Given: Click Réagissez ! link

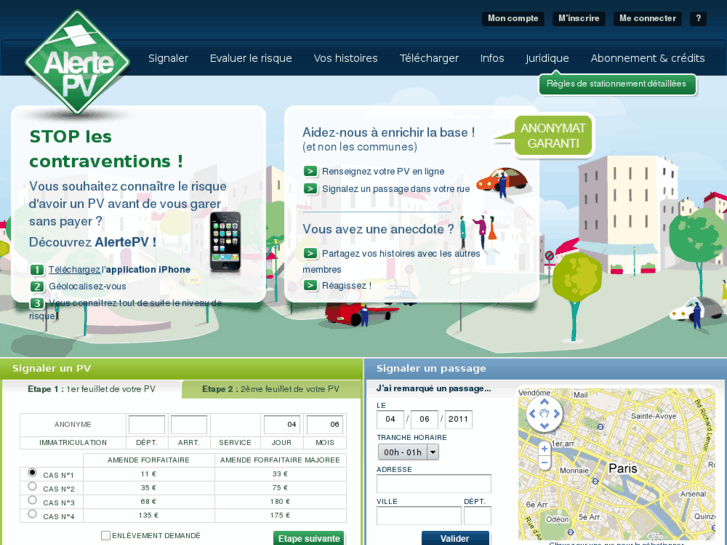Looking at the screenshot, I should pyautogui.click(x=347, y=286).
